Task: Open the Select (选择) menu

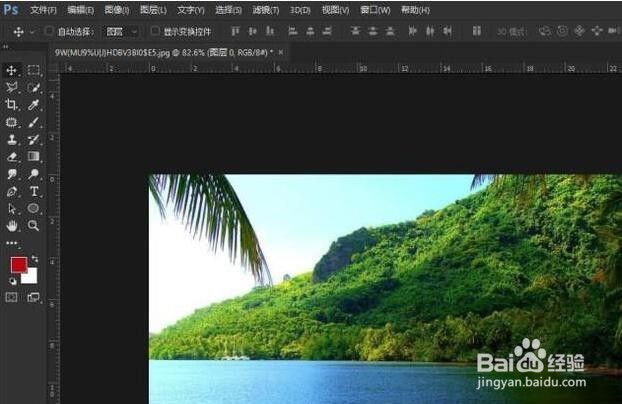Action: [x=228, y=10]
